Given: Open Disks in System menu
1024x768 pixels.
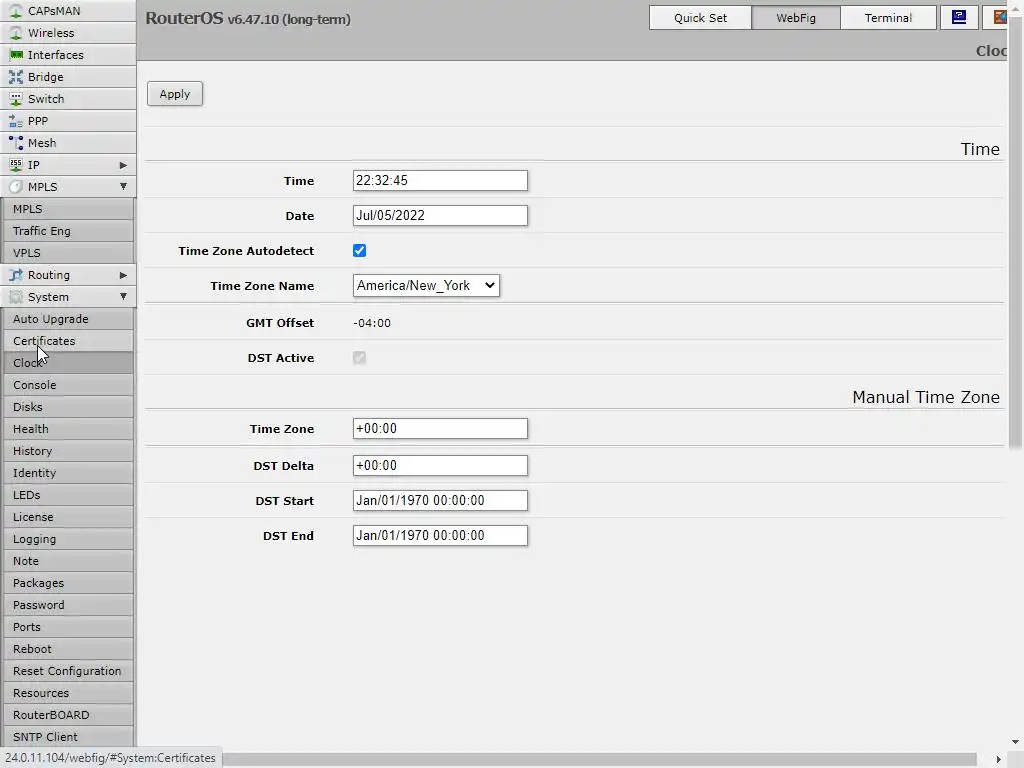Looking at the screenshot, I should click(69, 407).
